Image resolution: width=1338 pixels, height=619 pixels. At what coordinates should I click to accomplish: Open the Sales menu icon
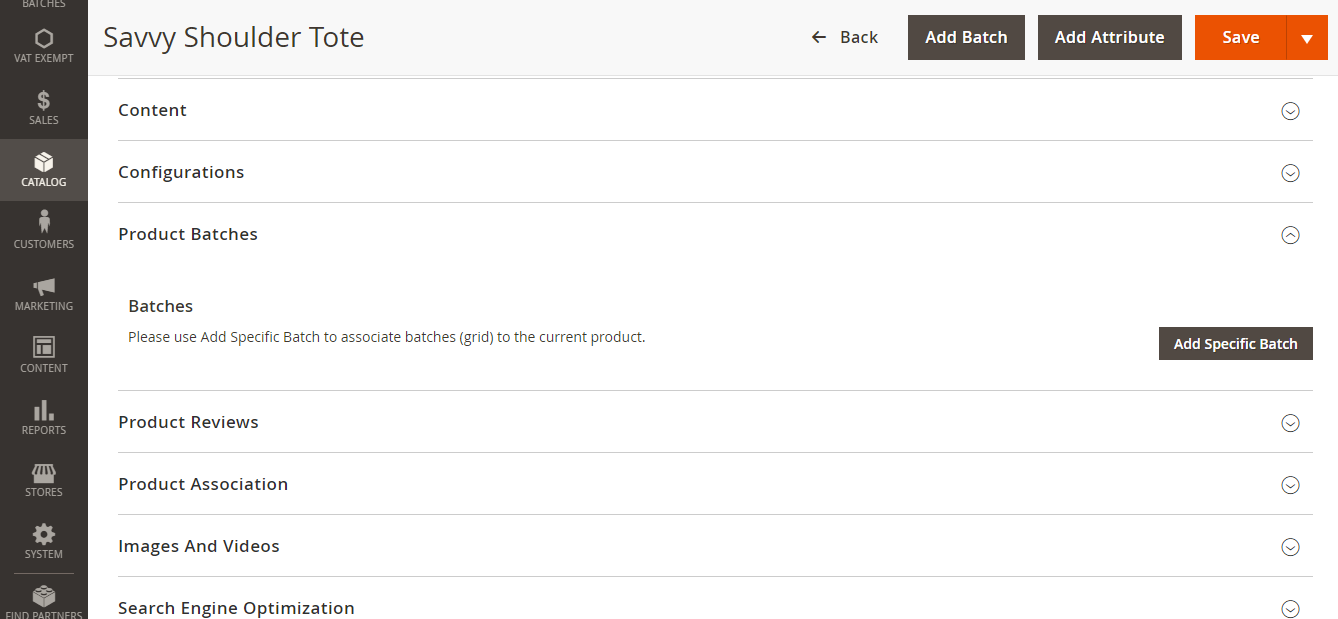click(x=43, y=101)
